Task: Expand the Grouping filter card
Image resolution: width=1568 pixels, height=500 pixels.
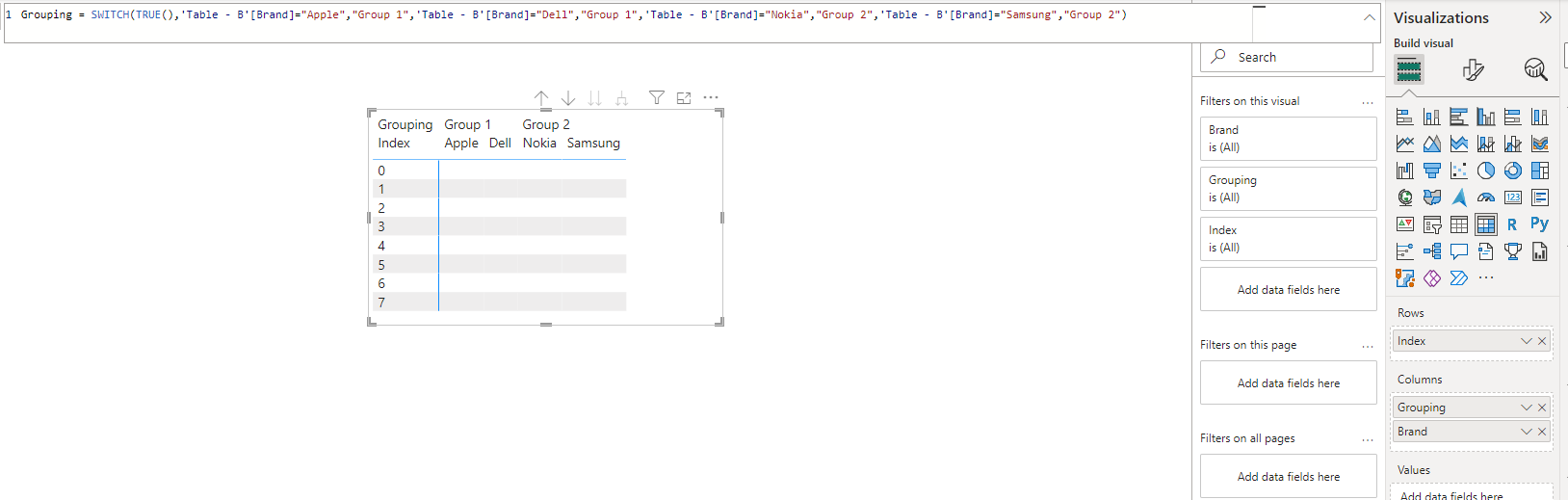Action: (1289, 189)
